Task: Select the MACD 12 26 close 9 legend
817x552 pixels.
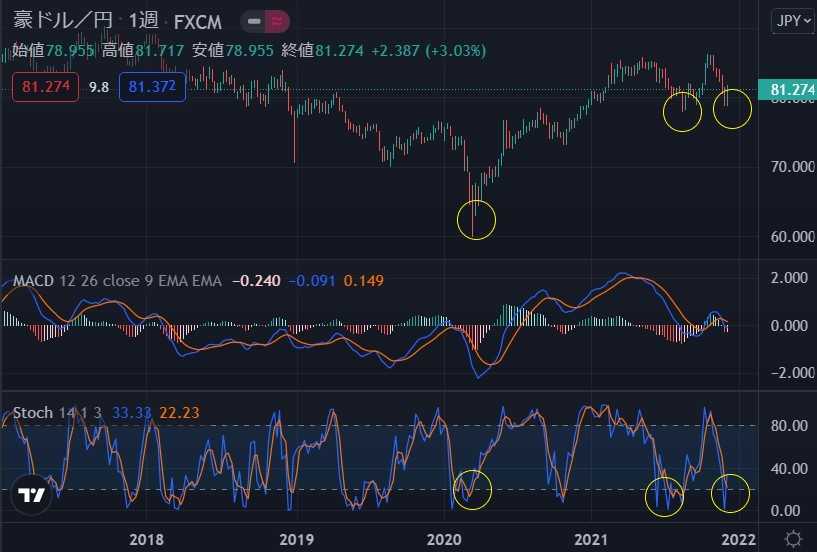Action: (x=117, y=281)
